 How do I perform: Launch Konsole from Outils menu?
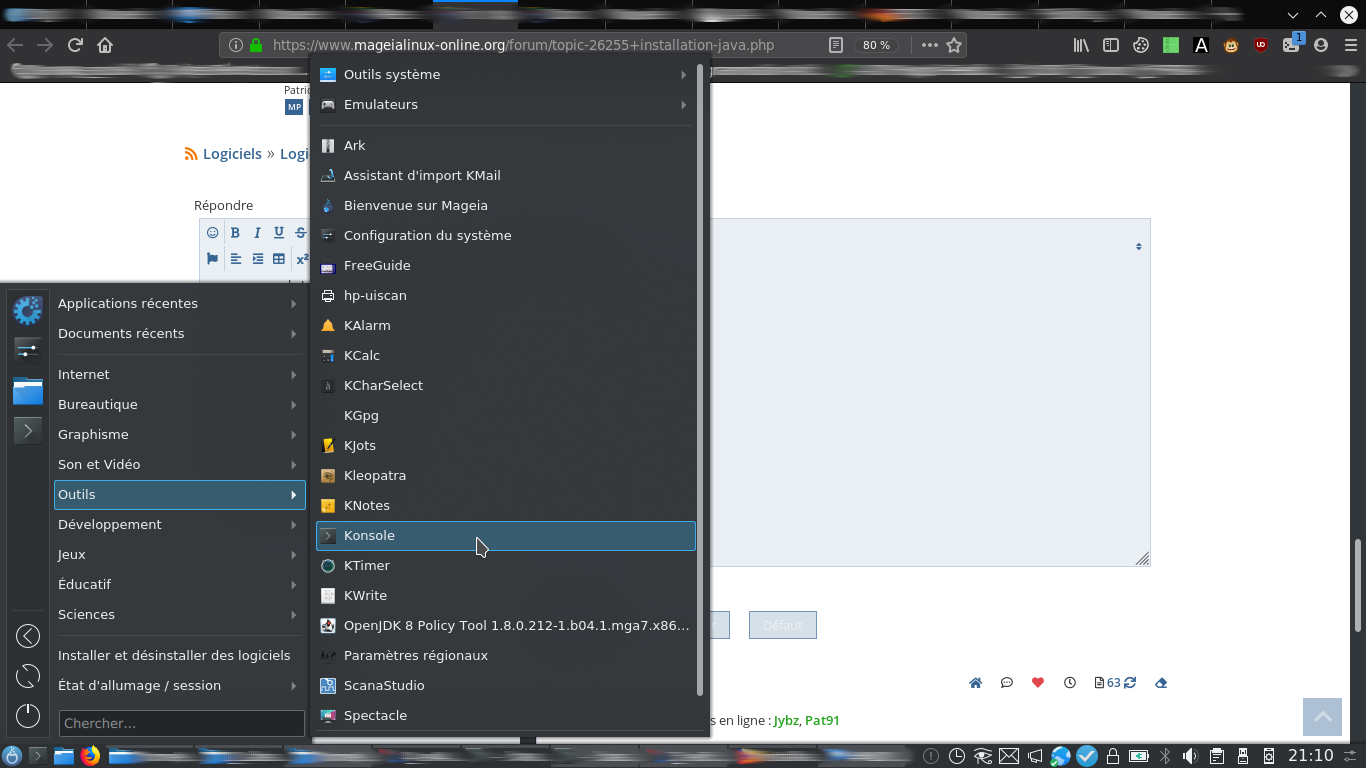coord(505,535)
